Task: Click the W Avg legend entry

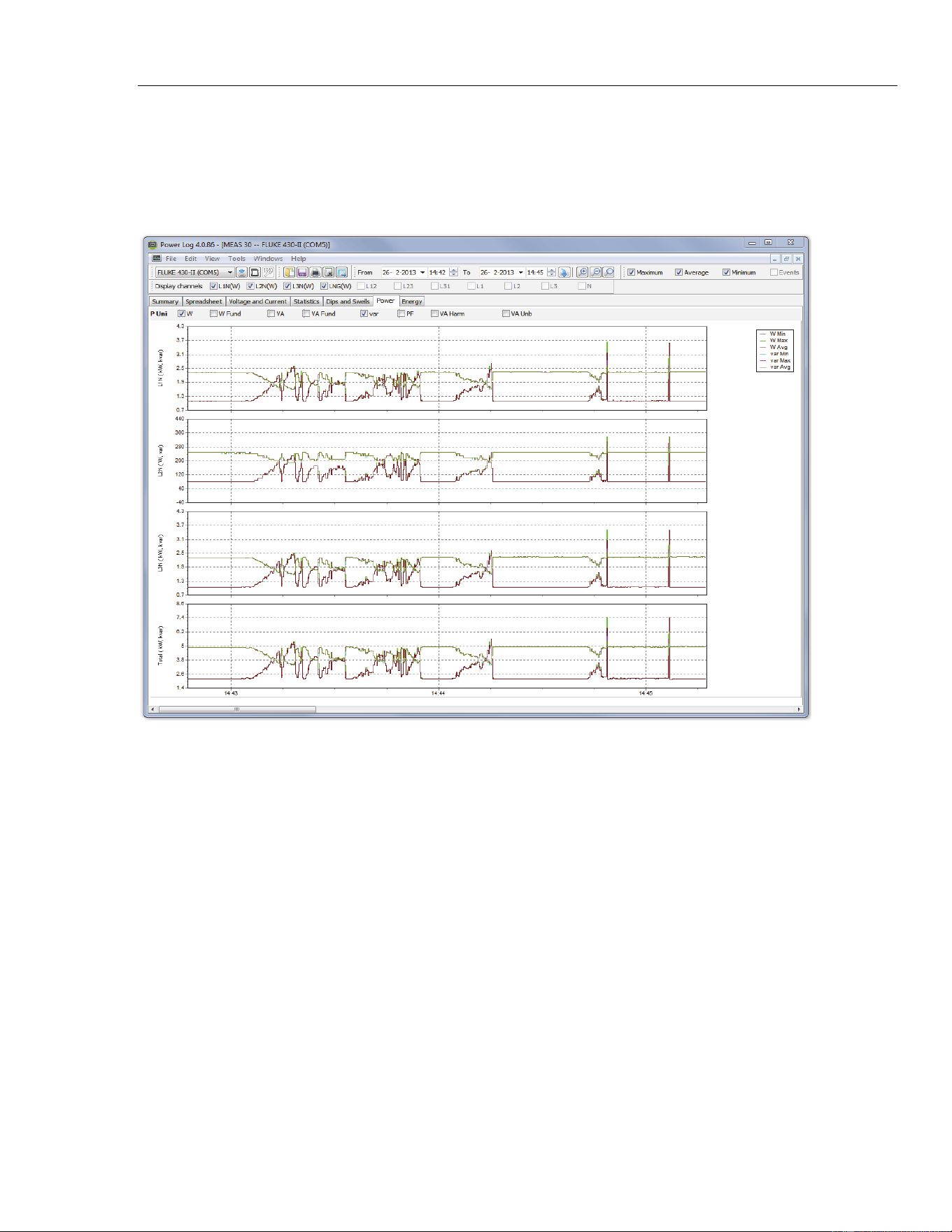Action: 774,347
